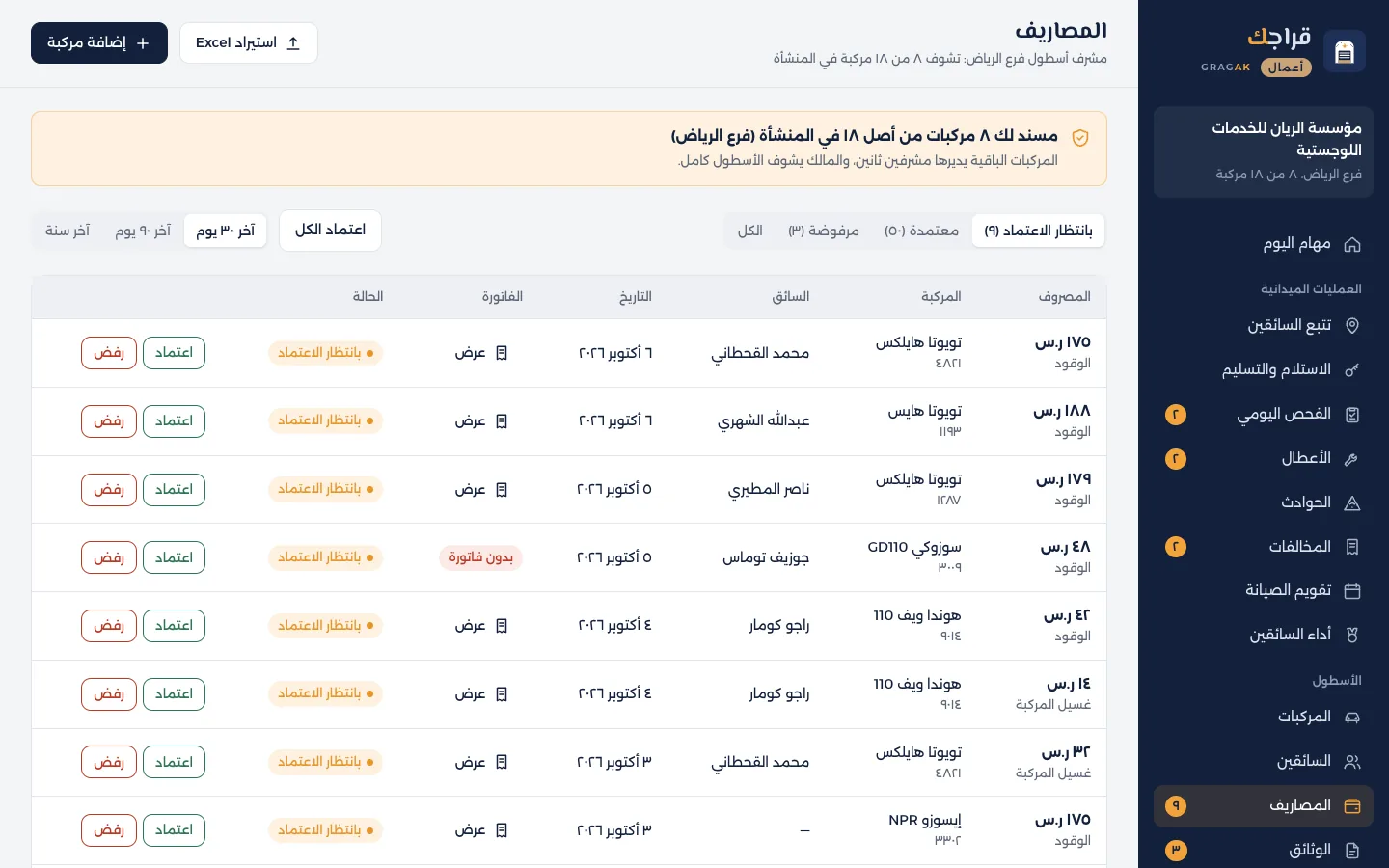The width and height of the screenshot is (1389, 868).
Task: Click the المصاريف wallet icon in sidebar
Action: [1352, 806]
